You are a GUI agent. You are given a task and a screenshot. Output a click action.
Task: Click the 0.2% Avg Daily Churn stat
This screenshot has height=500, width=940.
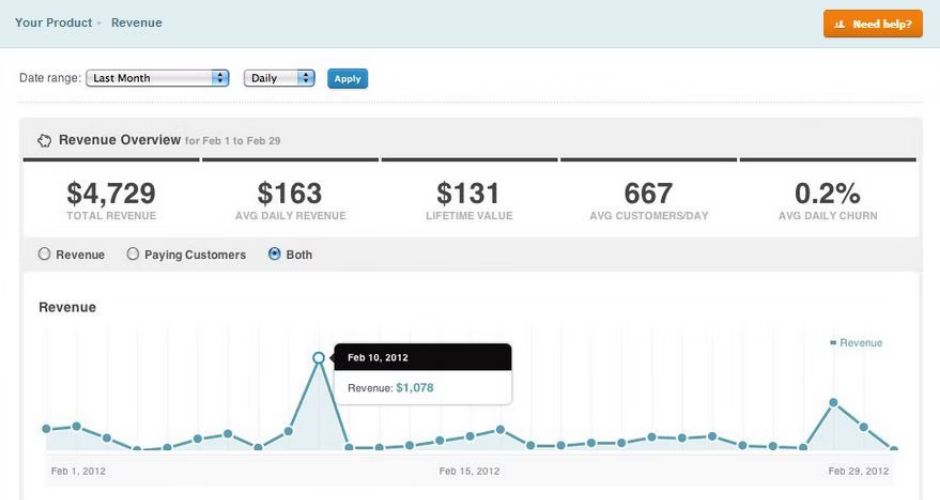click(x=828, y=200)
